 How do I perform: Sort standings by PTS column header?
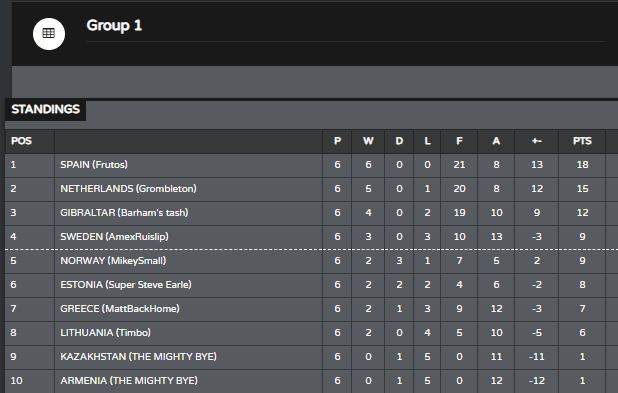pyautogui.click(x=582, y=141)
